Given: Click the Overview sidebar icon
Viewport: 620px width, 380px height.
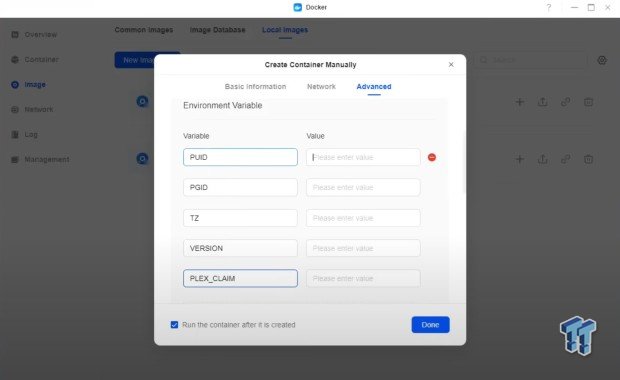Looking at the screenshot, I should point(15,34).
